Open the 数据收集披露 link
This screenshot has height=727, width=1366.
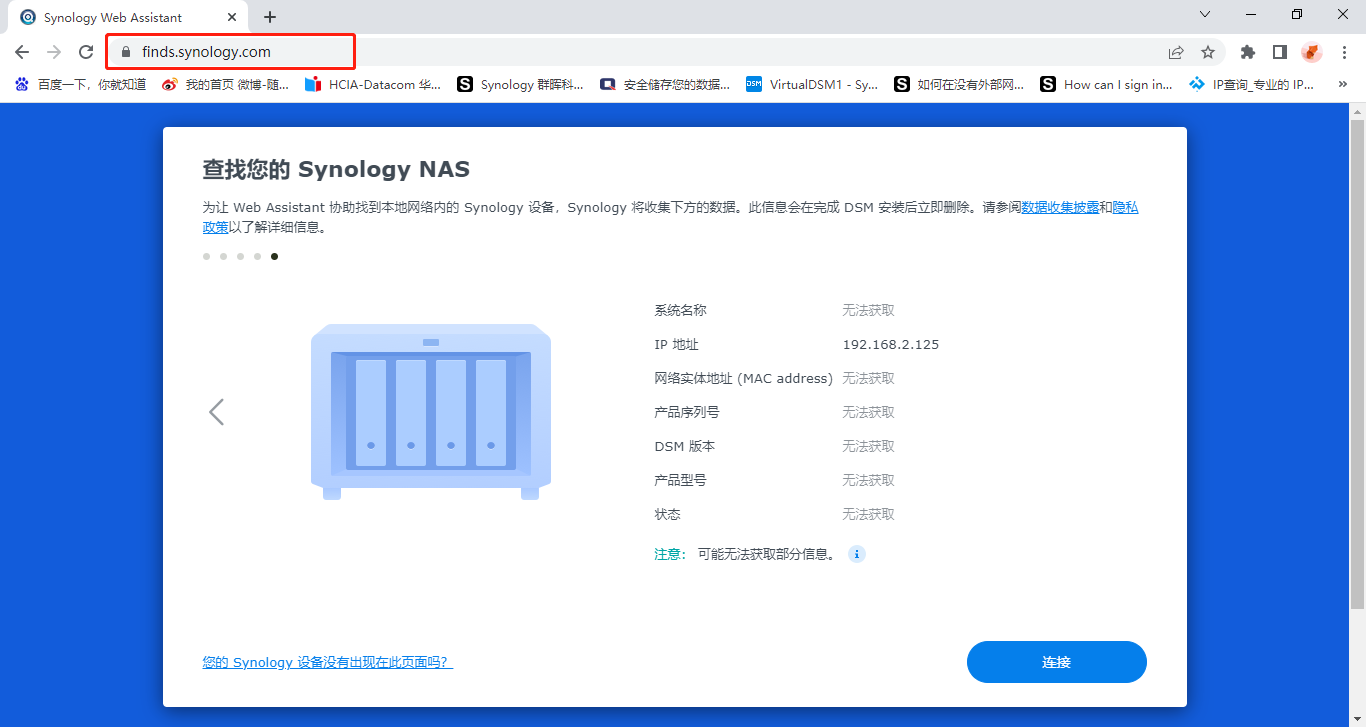1059,208
